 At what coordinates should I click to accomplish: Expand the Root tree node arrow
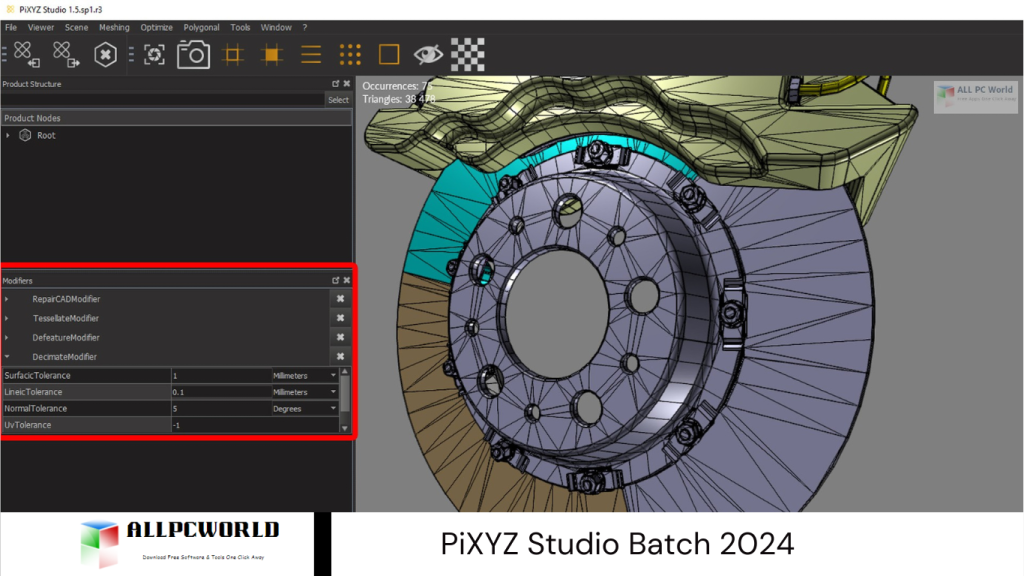(8, 135)
